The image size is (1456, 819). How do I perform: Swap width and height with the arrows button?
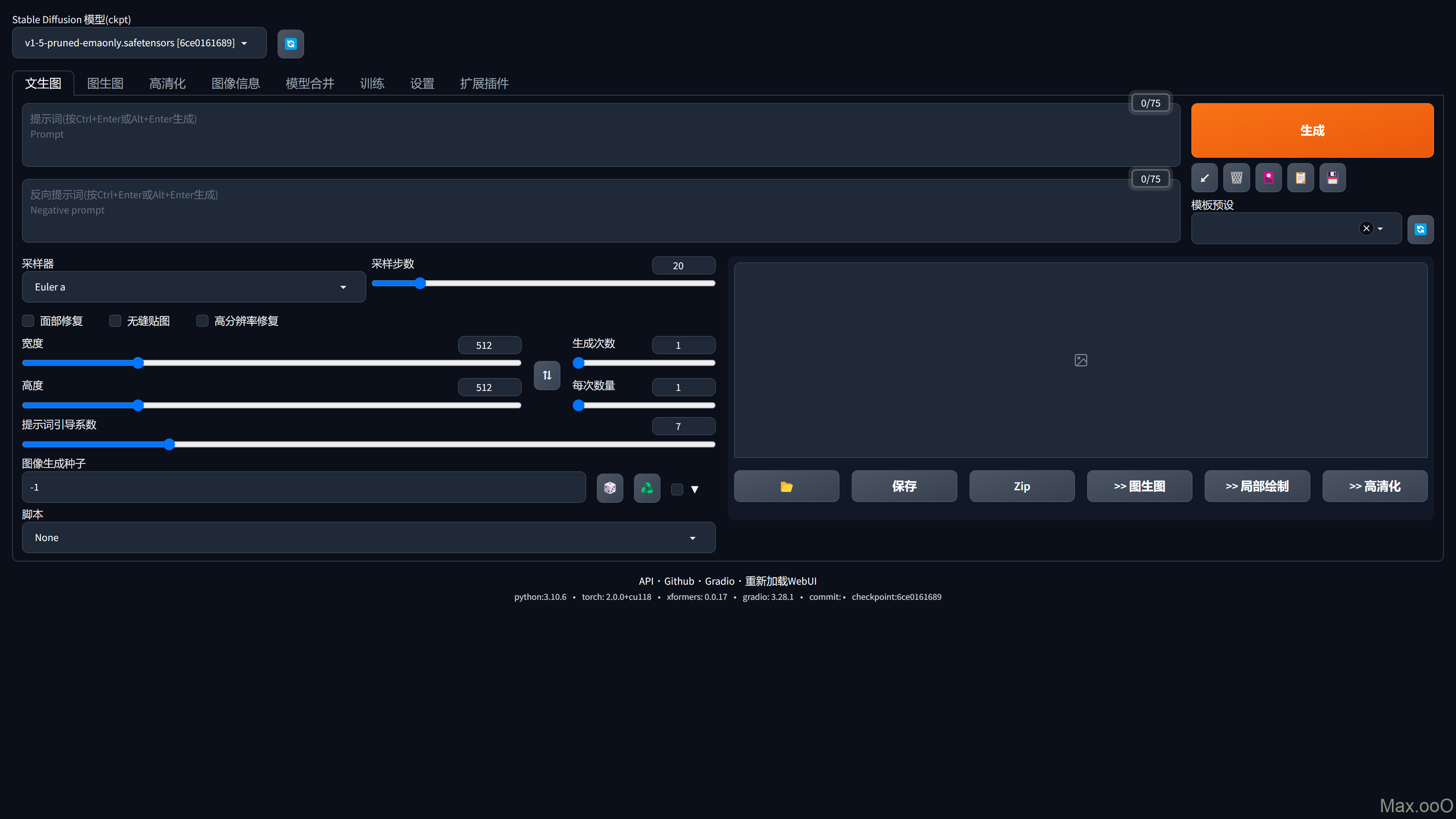coord(546,375)
